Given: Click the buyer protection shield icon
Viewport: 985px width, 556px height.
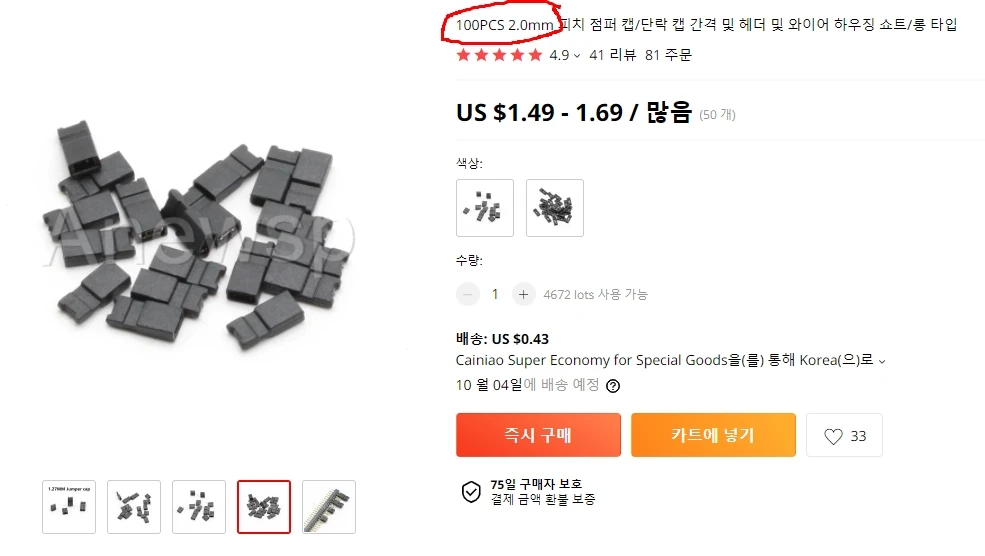Looking at the screenshot, I should (x=471, y=492).
